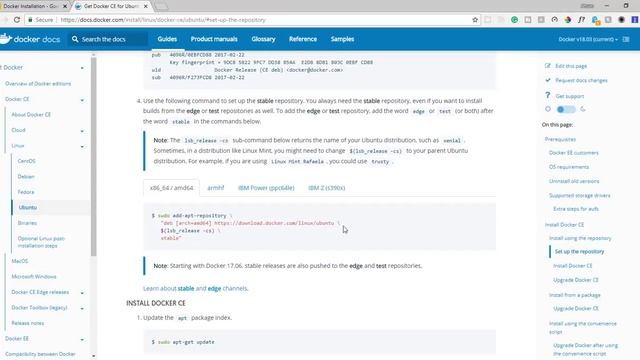Bookmark this page with the star icon
Image resolution: width=640 pixels, height=360 pixels.
pyautogui.click(x=475, y=20)
